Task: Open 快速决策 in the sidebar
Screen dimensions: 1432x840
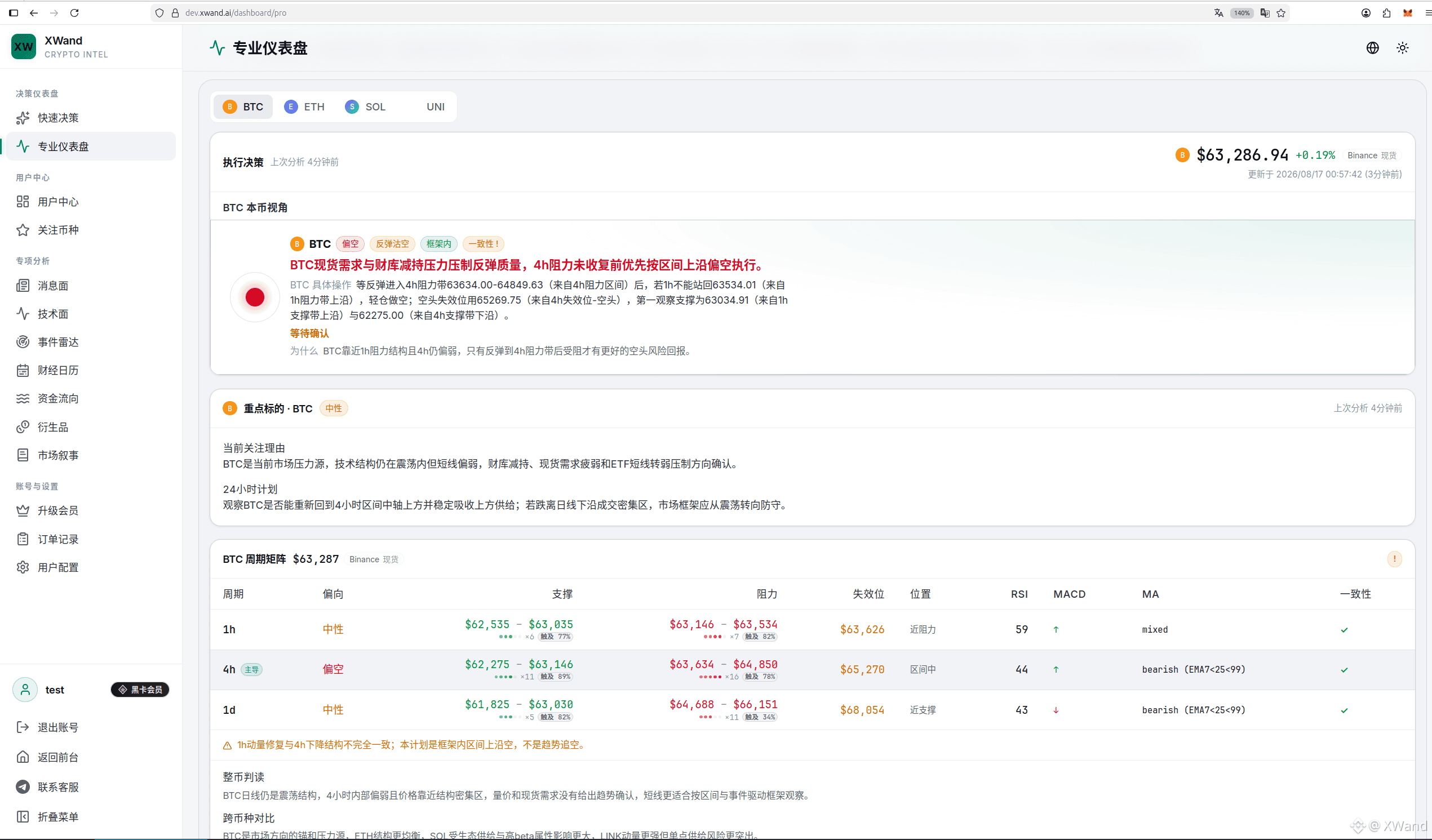Action: coord(90,118)
